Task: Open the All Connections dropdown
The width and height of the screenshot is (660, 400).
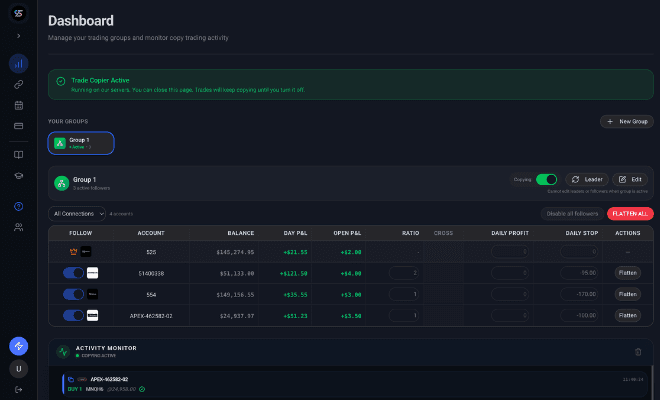Action: (x=77, y=214)
